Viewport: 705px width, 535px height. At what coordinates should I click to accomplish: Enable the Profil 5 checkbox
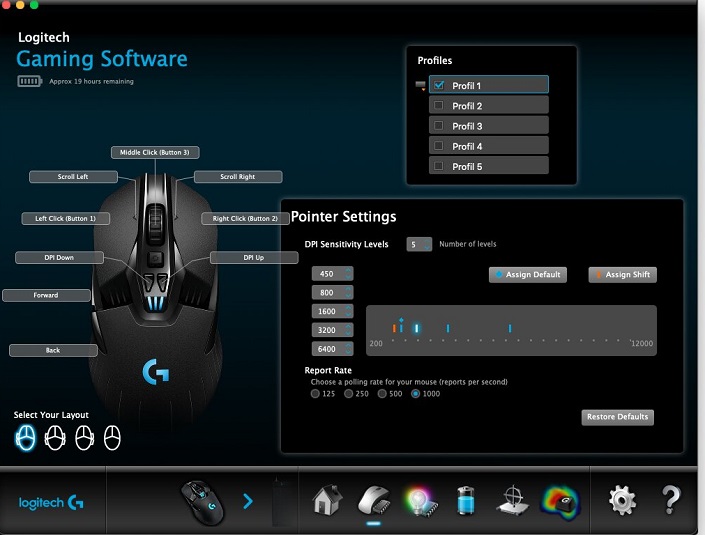point(438,166)
